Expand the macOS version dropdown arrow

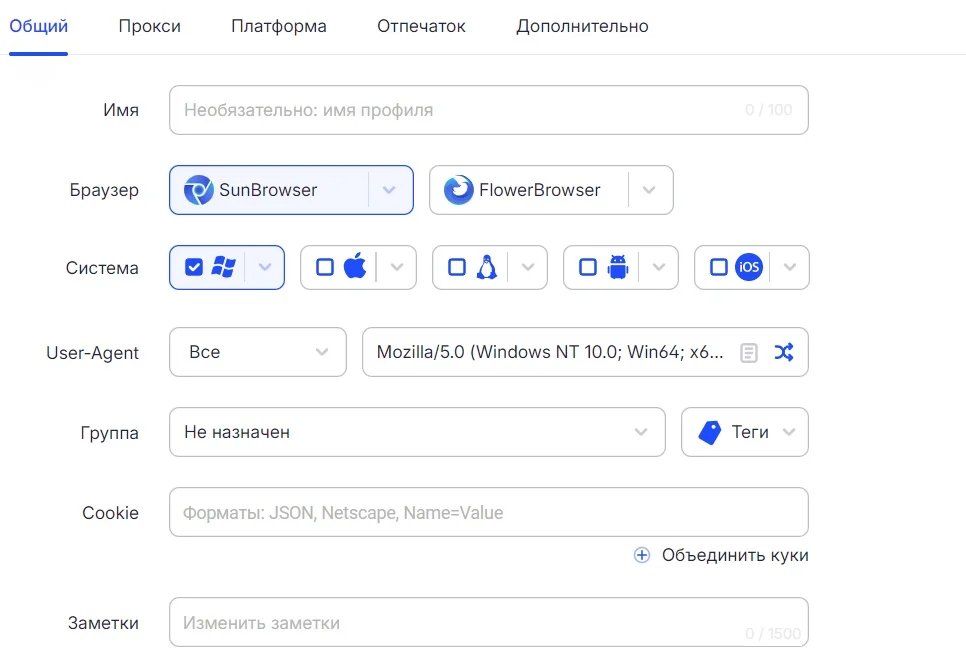[x=397, y=267]
